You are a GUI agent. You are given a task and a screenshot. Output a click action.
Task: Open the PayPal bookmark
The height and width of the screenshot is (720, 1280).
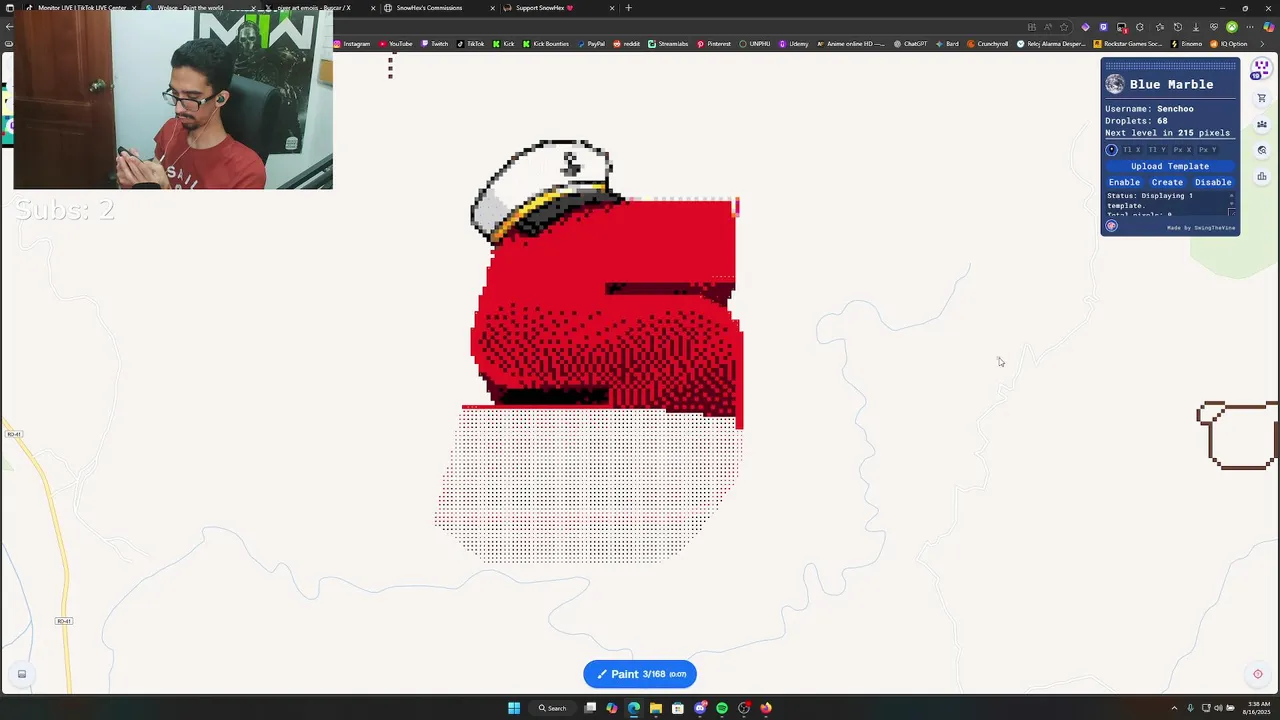pos(591,44)
